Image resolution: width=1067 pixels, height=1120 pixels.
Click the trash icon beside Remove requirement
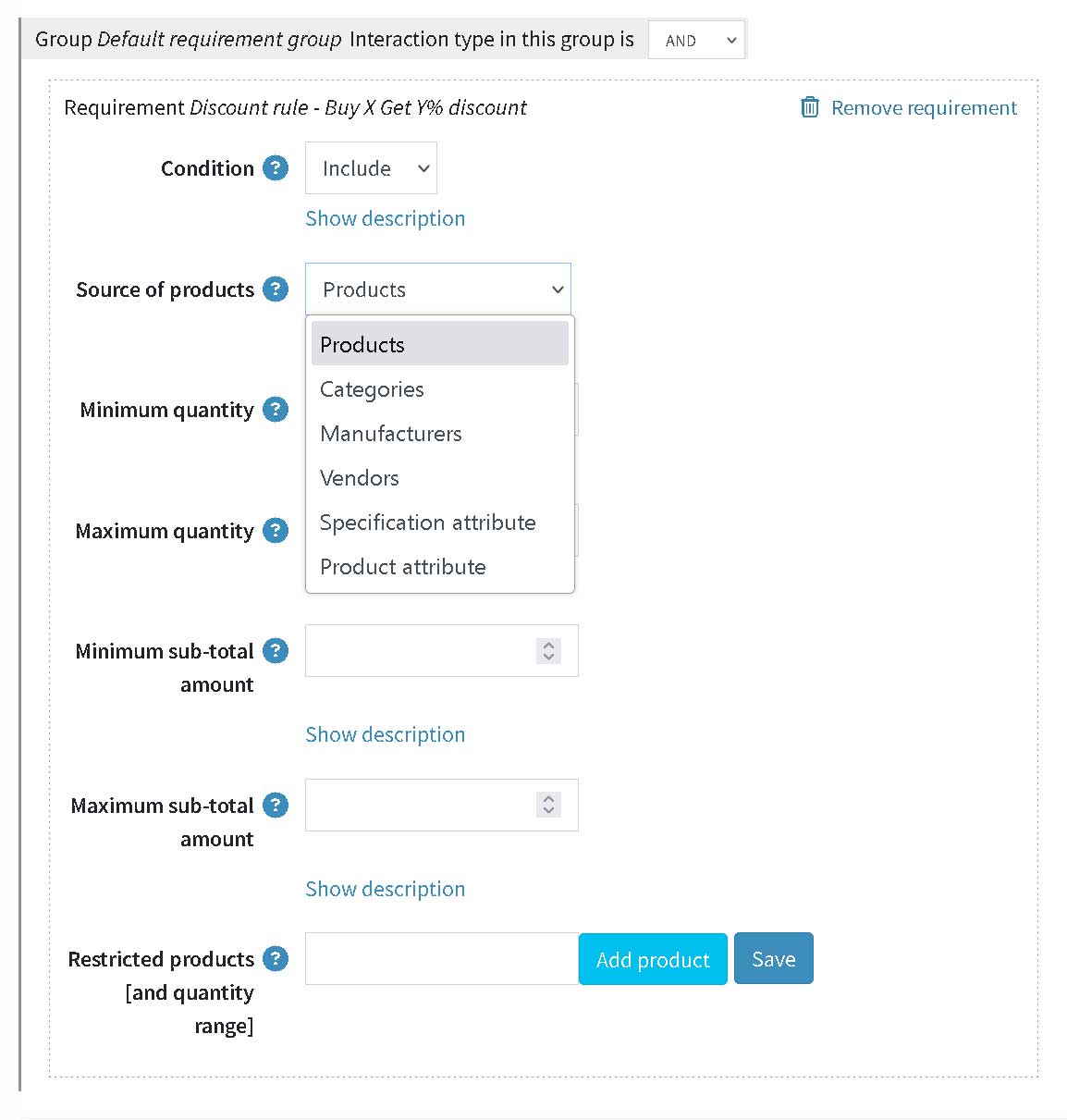tap(810, 107)
